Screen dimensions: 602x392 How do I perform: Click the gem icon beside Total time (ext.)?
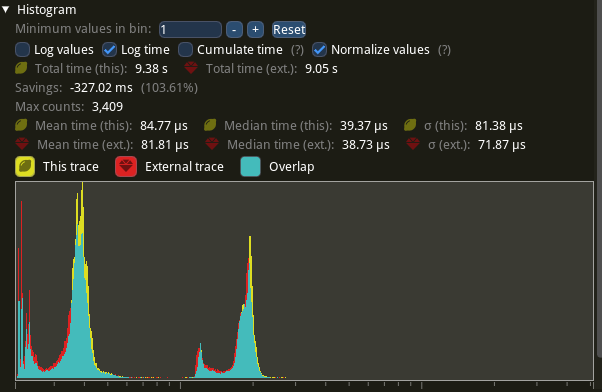191,68
